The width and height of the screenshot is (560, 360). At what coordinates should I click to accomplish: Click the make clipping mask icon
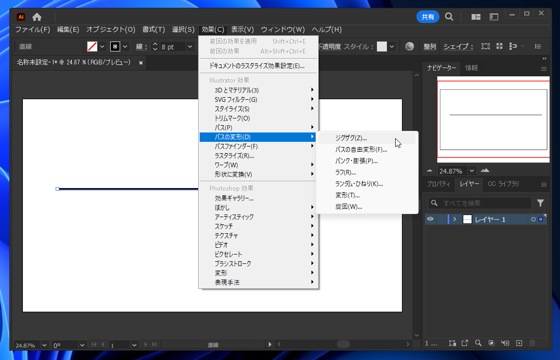491,343
